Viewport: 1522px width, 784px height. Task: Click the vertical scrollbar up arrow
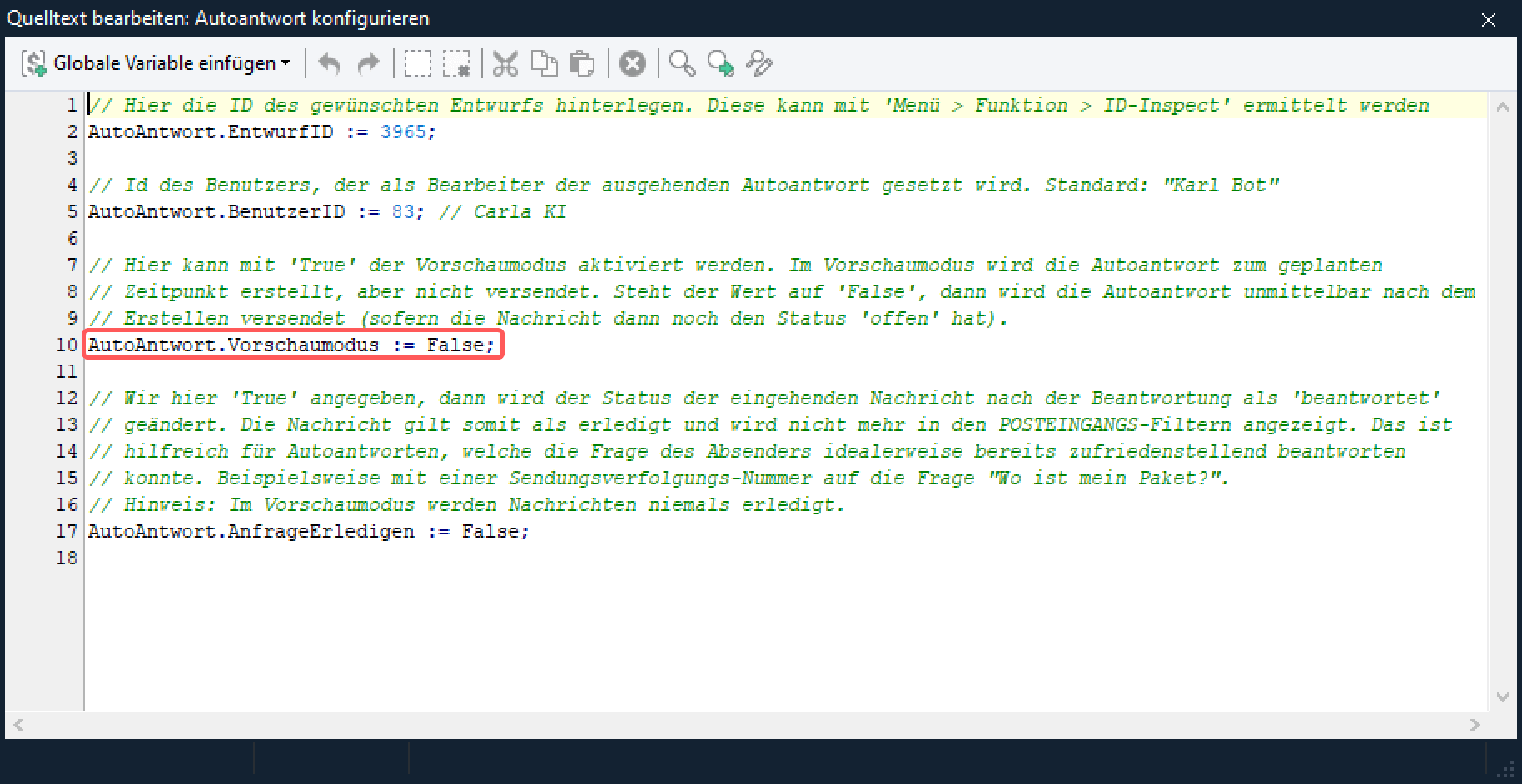coord(1502,107)
